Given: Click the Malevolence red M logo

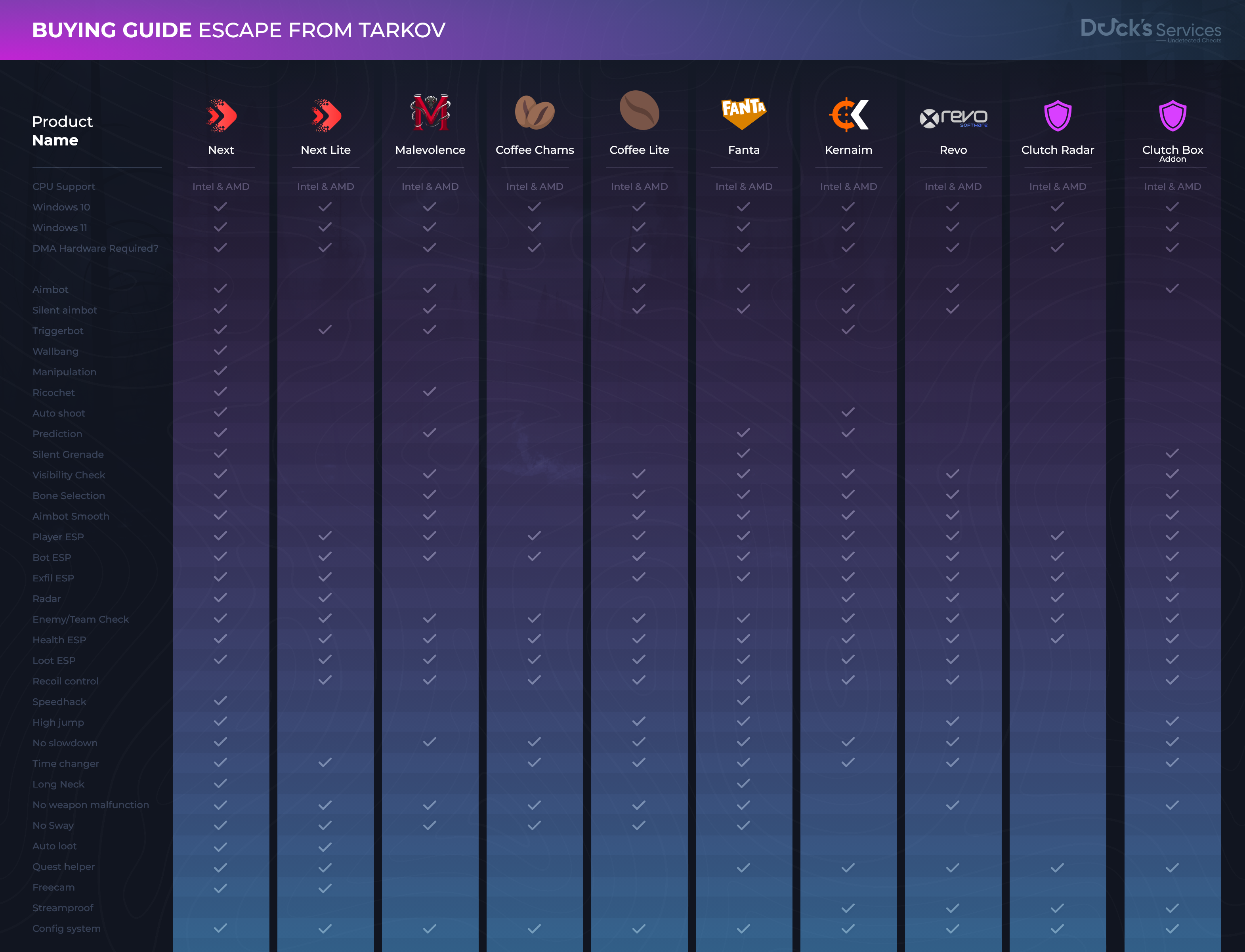Looking at the screenshot, I should coord(430,112).
